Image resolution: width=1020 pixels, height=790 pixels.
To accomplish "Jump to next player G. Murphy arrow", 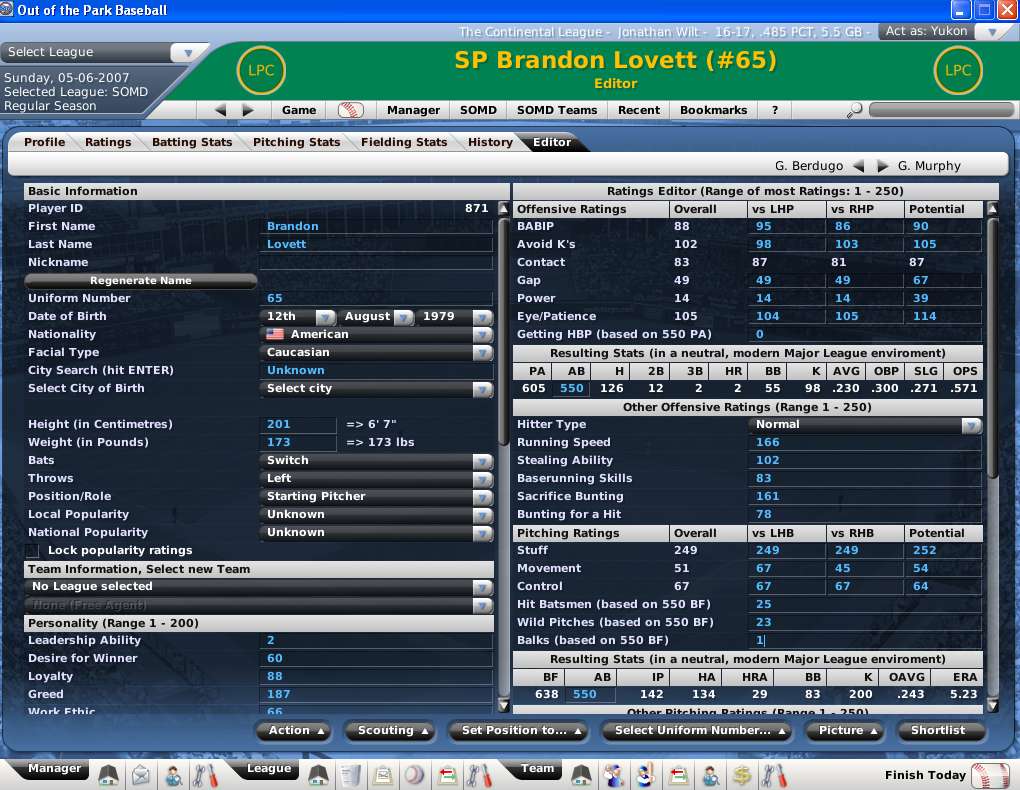I will pyautogui.click(x=883, y=166).
